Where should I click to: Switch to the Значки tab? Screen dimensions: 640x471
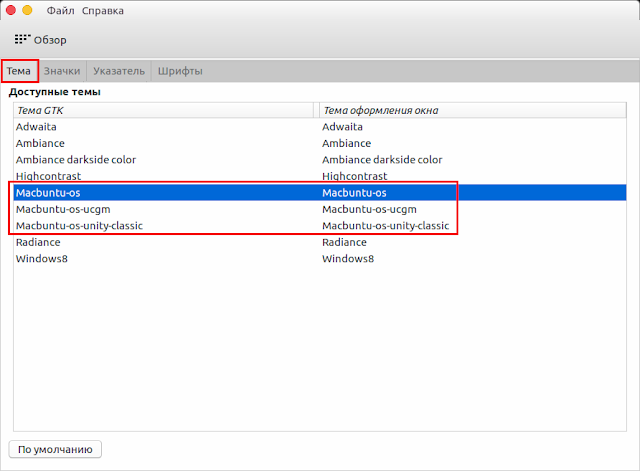(62, 71)
